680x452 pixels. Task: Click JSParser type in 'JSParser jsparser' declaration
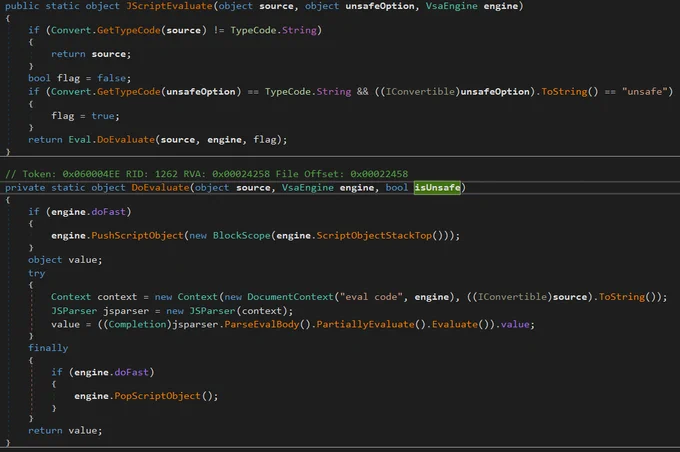pyautogui.click(x=74, y=311)
